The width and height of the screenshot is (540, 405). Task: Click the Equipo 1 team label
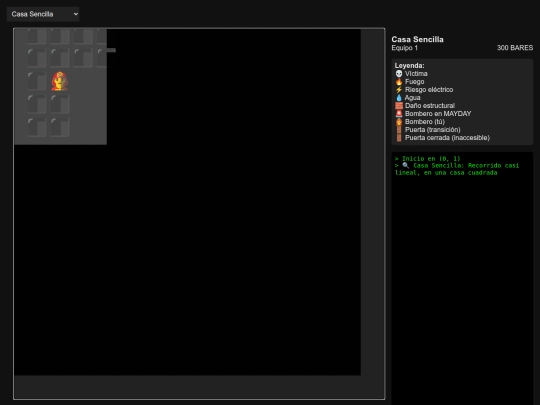(x=405, y=48)
